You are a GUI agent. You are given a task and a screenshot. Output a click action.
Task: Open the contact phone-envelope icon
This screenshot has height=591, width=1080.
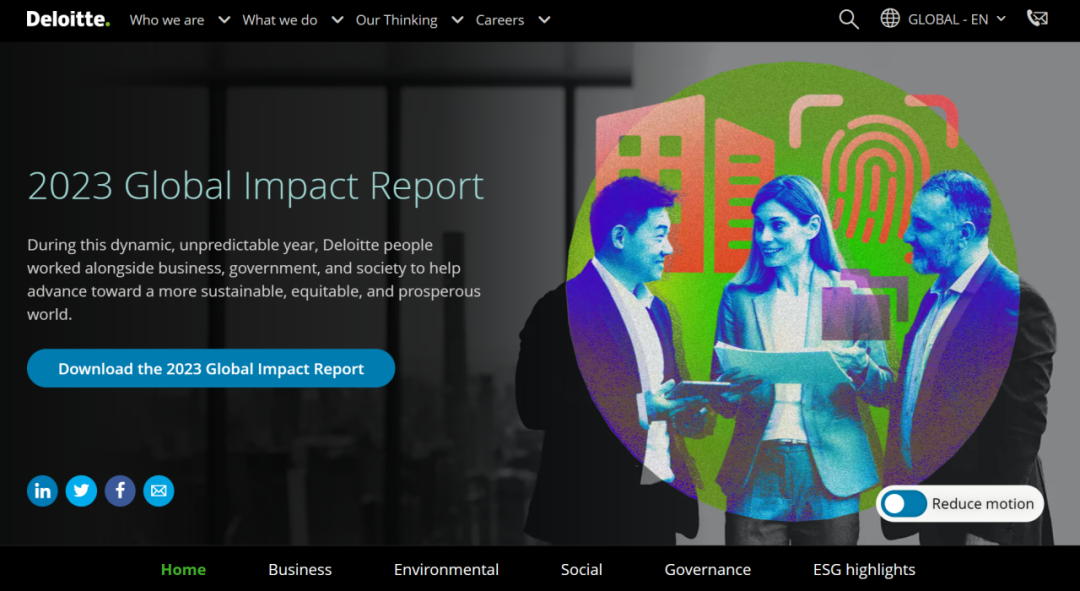tap(1037, 19)
